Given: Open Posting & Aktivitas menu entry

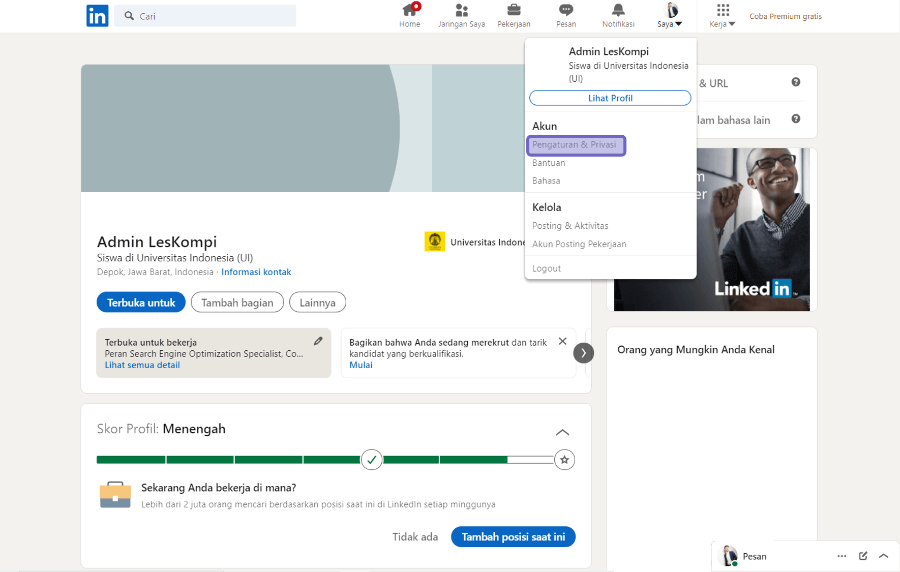Looking at the screenshot, I should pyautogui.click(x=570, y=226).
